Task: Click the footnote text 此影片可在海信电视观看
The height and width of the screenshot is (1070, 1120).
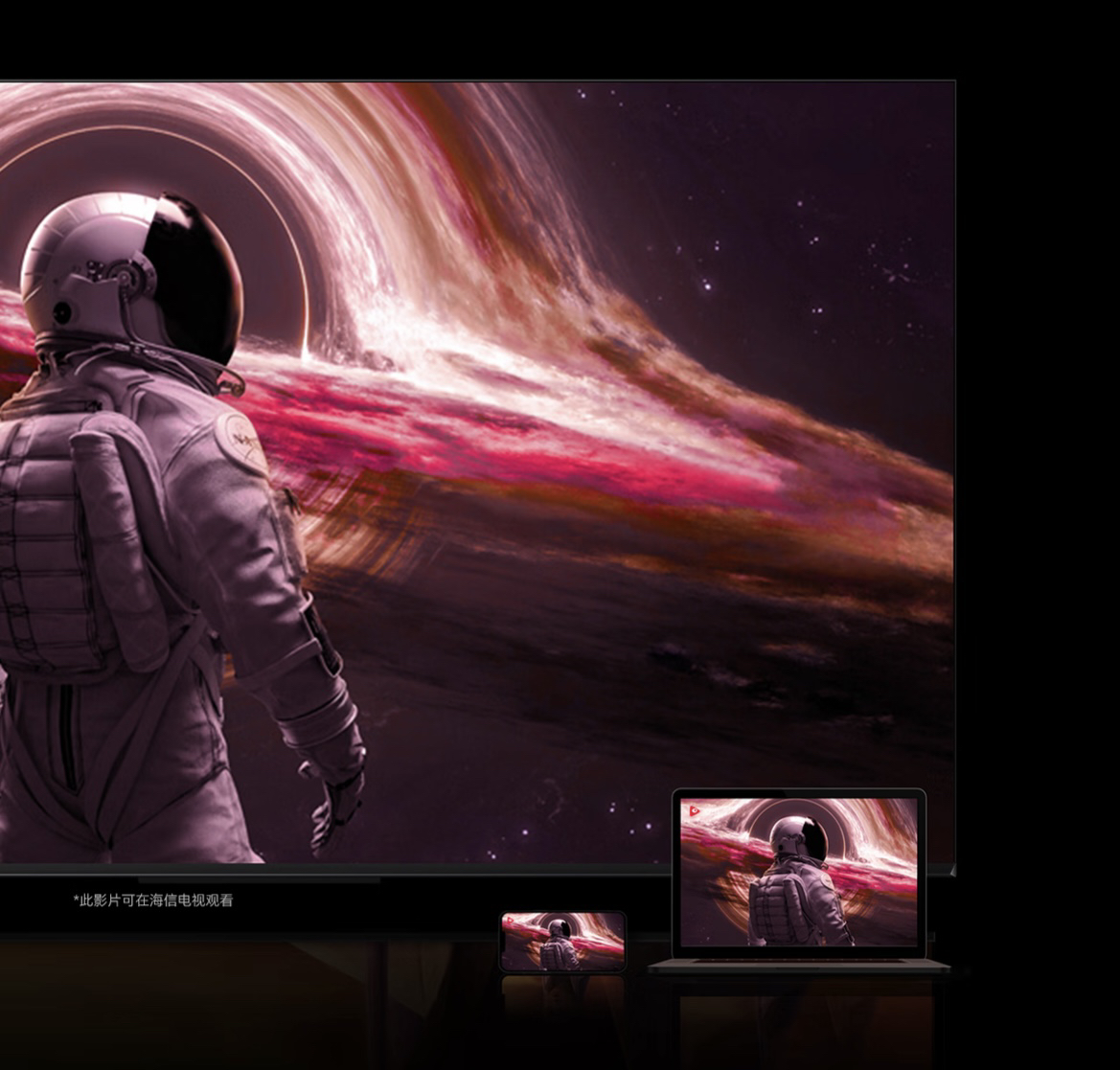Action: tap(153, 900)
